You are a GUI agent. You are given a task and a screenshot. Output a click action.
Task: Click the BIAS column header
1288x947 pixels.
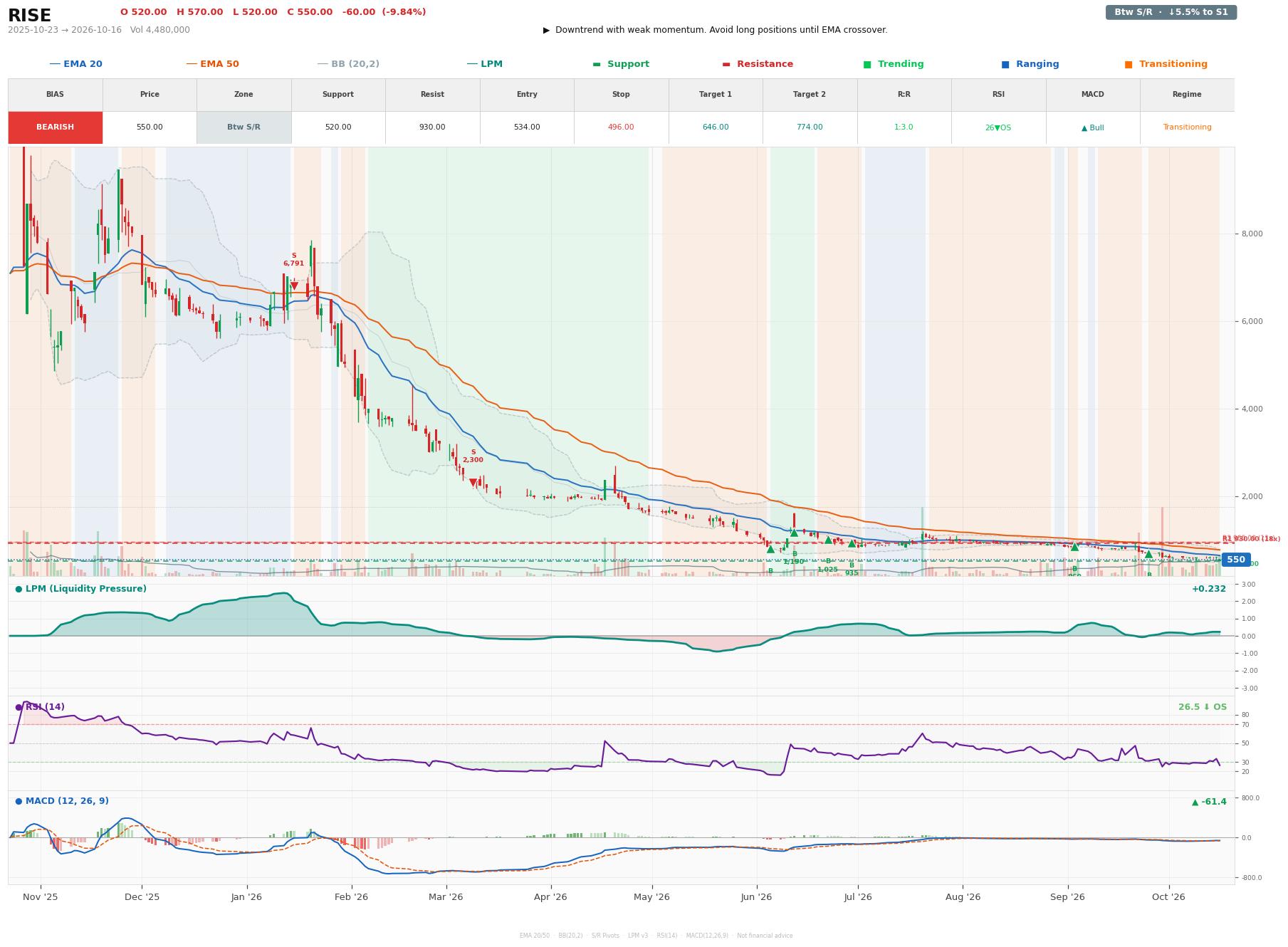[55, 95]
